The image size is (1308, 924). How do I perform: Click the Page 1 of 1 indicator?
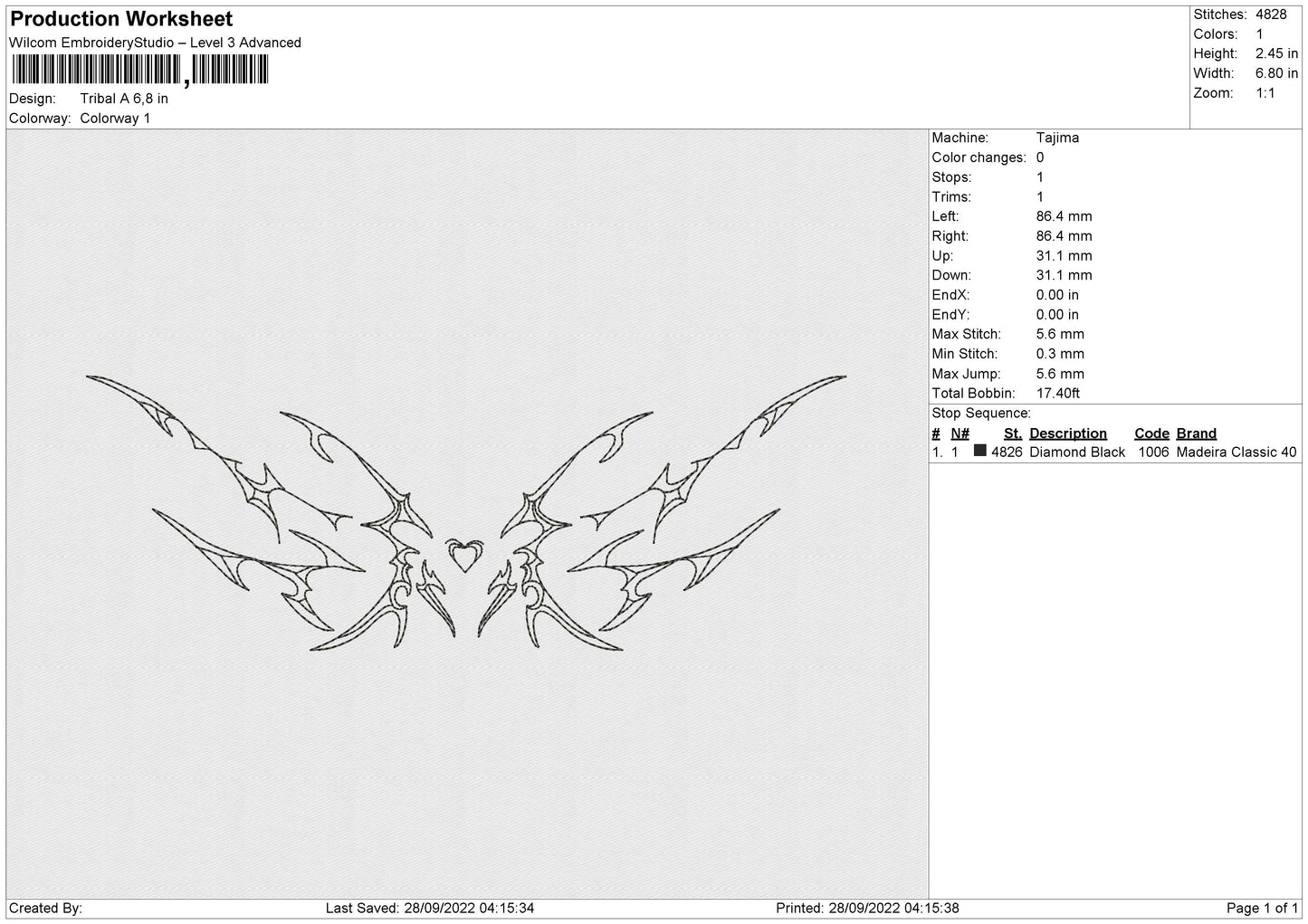pyautogui.click(x=1263, y=908)
